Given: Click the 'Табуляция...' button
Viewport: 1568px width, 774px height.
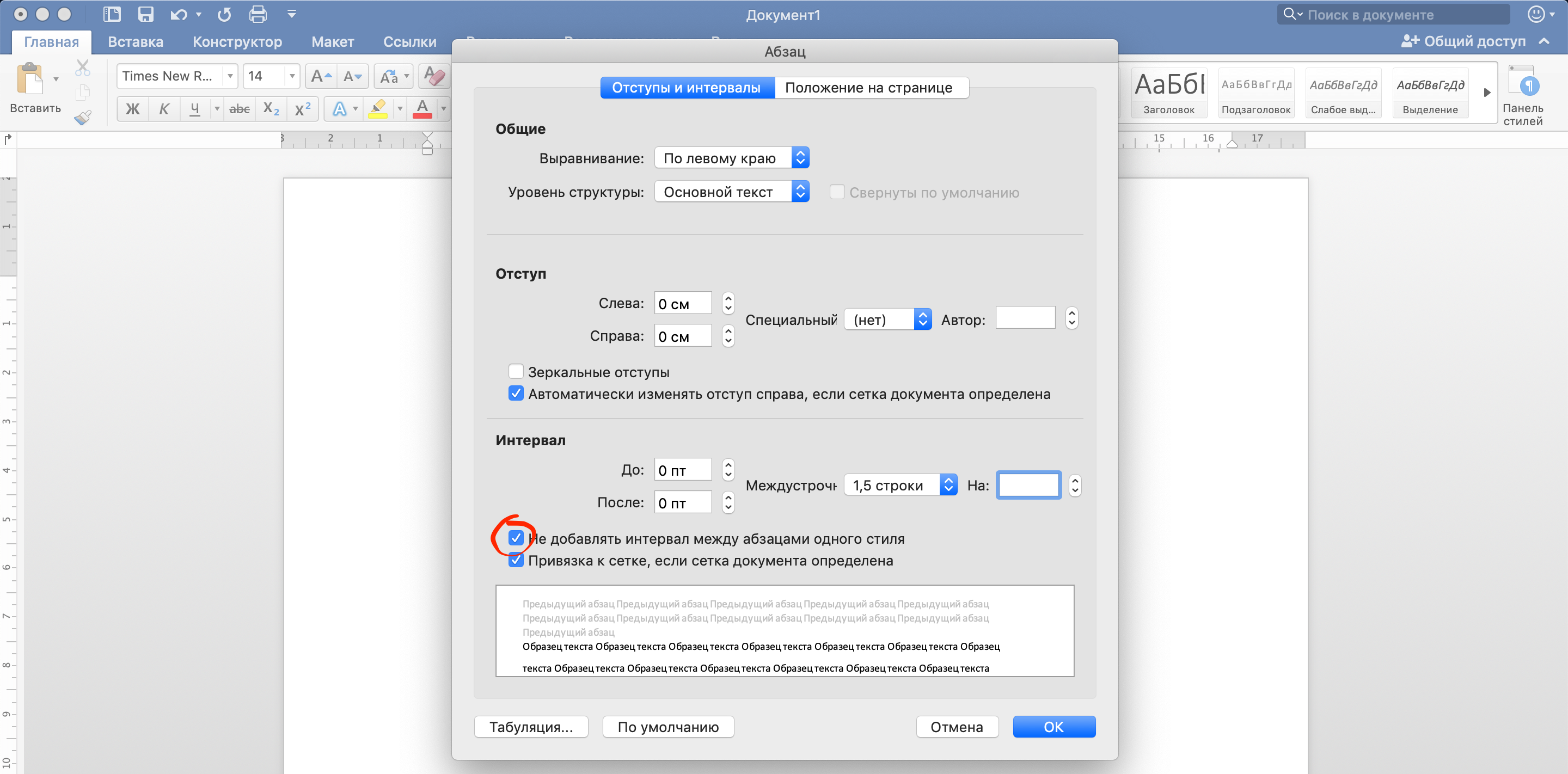Looking at the screenshot, I should [531, 727].
